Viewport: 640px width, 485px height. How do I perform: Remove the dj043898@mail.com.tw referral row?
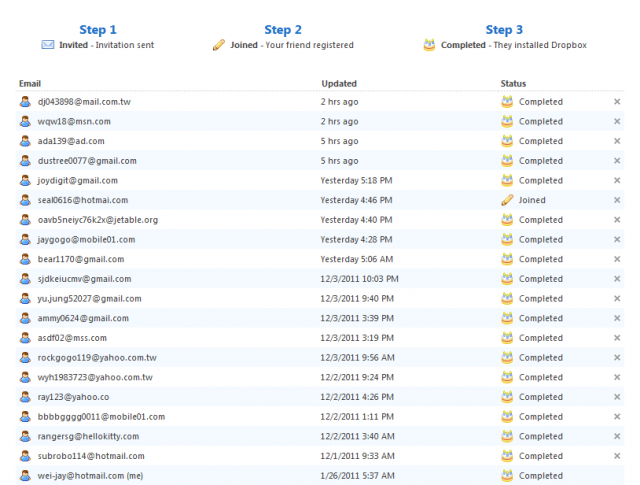click(617, 102)
